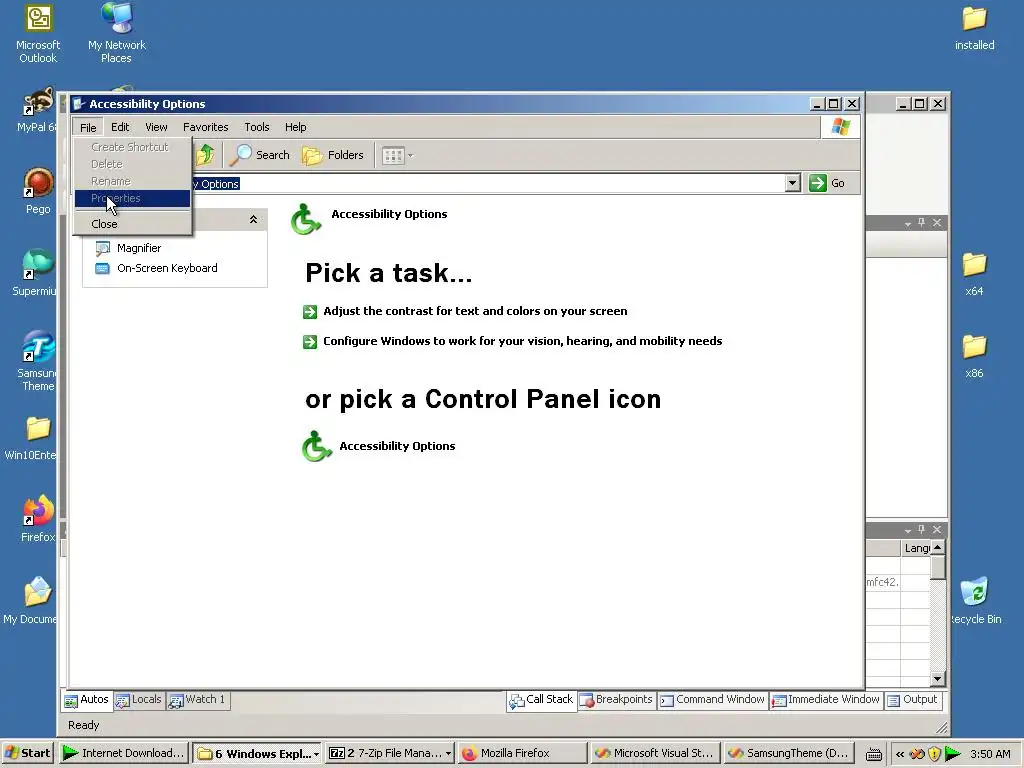Viewport: 1024px width, 768px height.
Task: Switch to the Immediate Window tab
Action: [x=825, y=700]
